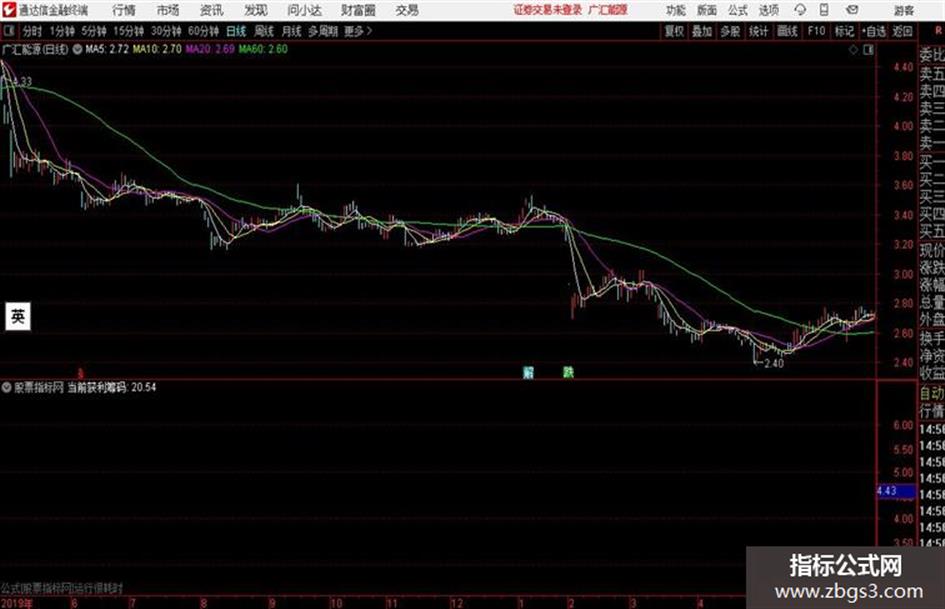Open the 版面 menu
Viewport: 945px width, 609px height.
707,10
